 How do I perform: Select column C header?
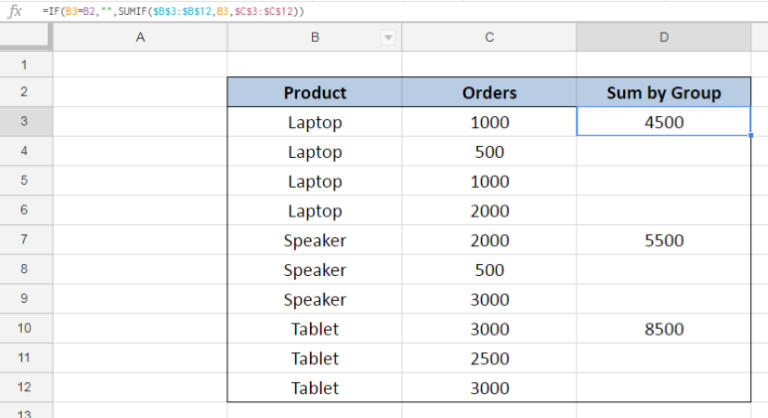[x=489, y=37]
